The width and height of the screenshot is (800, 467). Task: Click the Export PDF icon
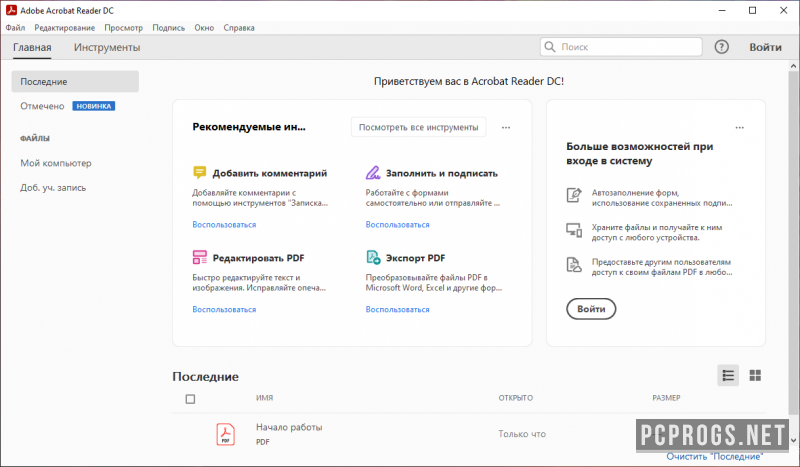pos(373,257)
